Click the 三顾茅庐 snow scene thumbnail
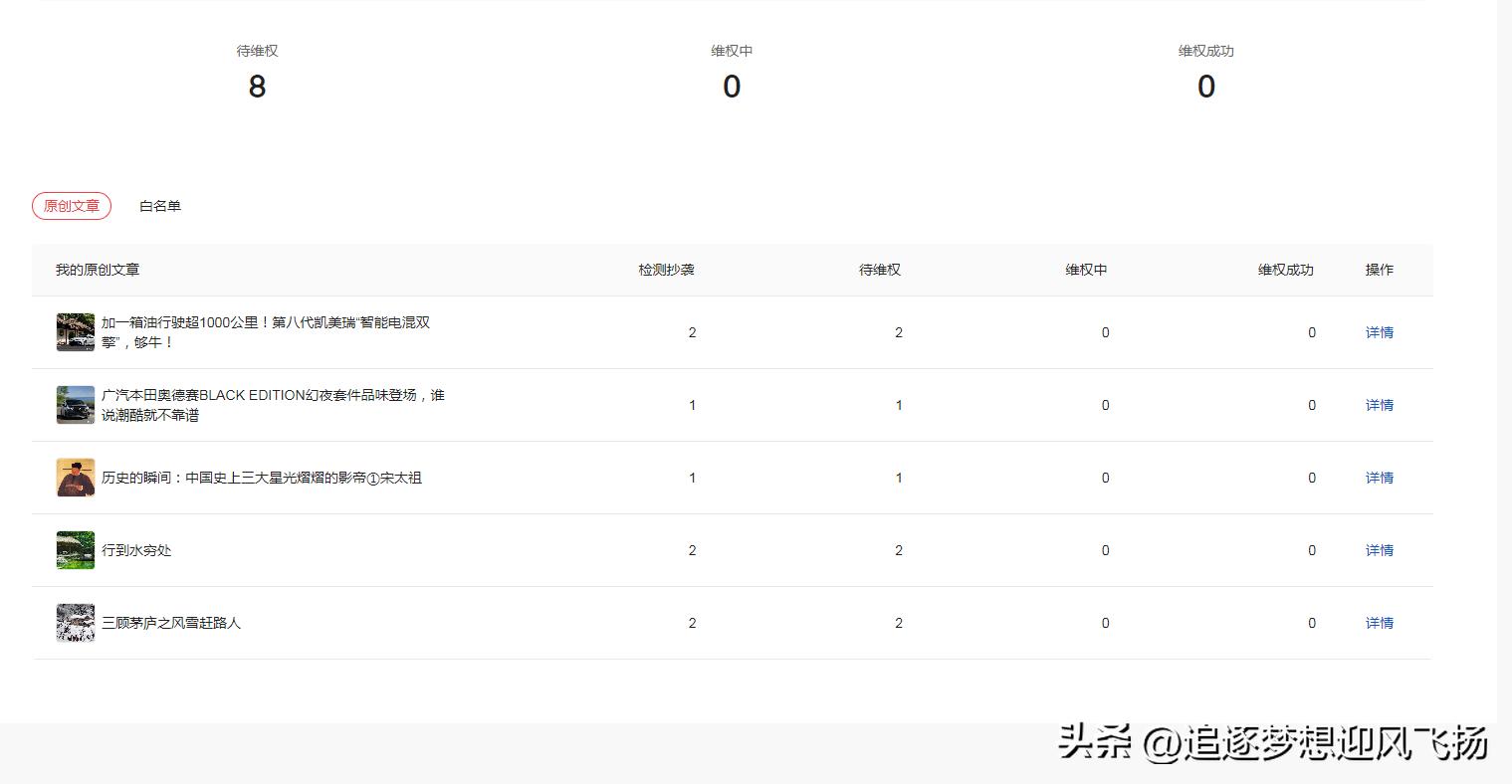Image resolution: width=1512 pixels, height=784 pixels. [x=75, y=622]
